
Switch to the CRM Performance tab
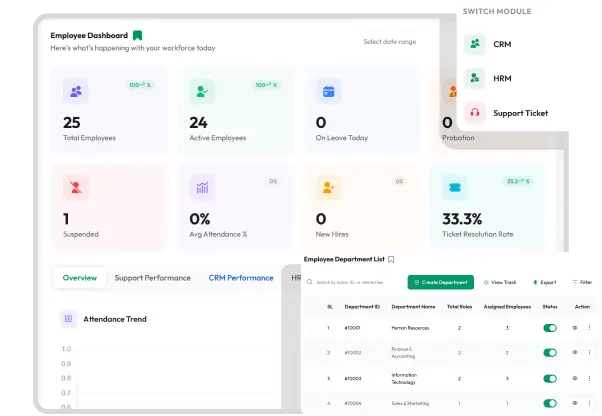pos(241,278)
